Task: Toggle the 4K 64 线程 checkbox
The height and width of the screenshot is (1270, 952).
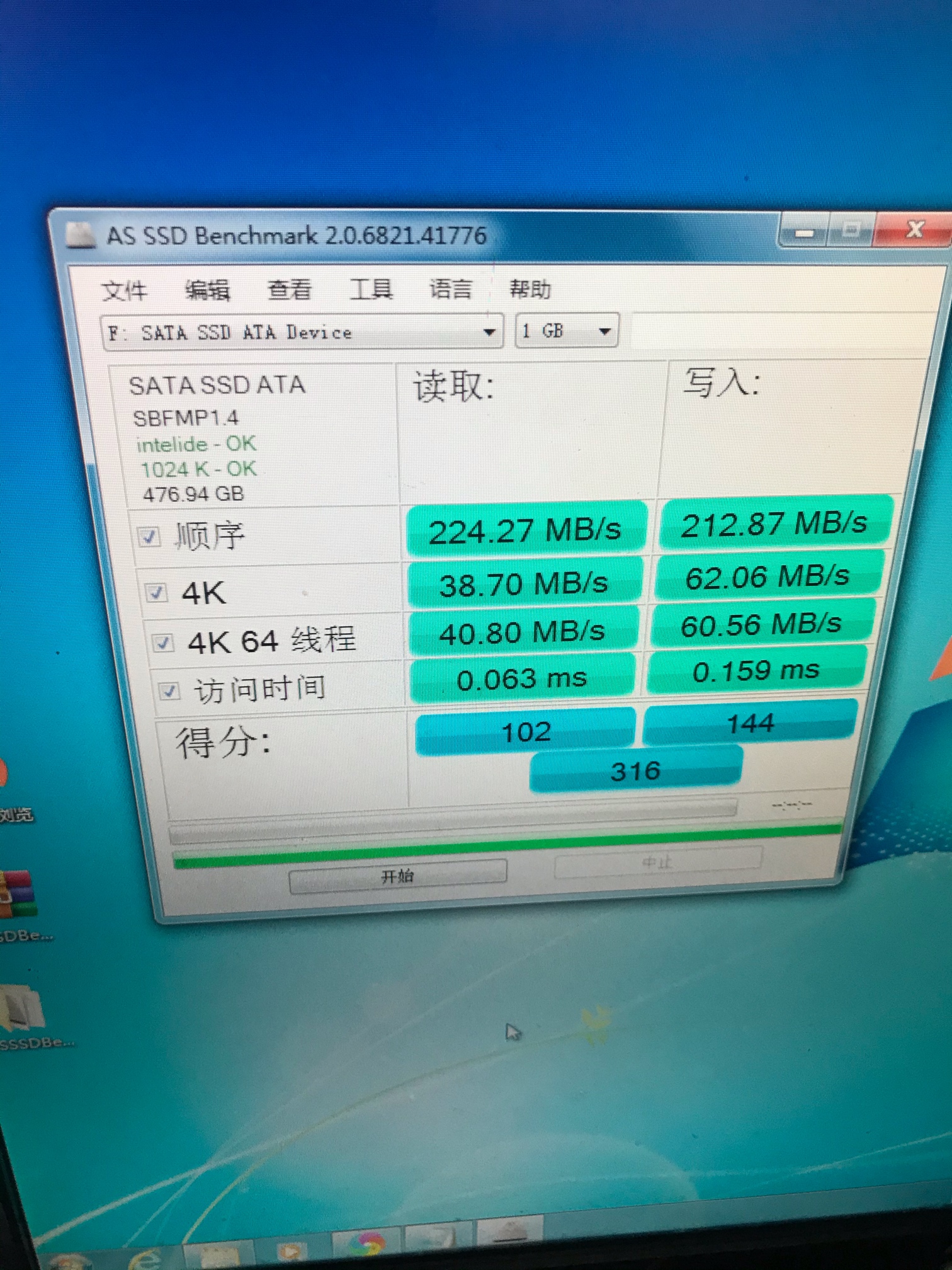Action: pyautogui.click(x=163, y=643)
